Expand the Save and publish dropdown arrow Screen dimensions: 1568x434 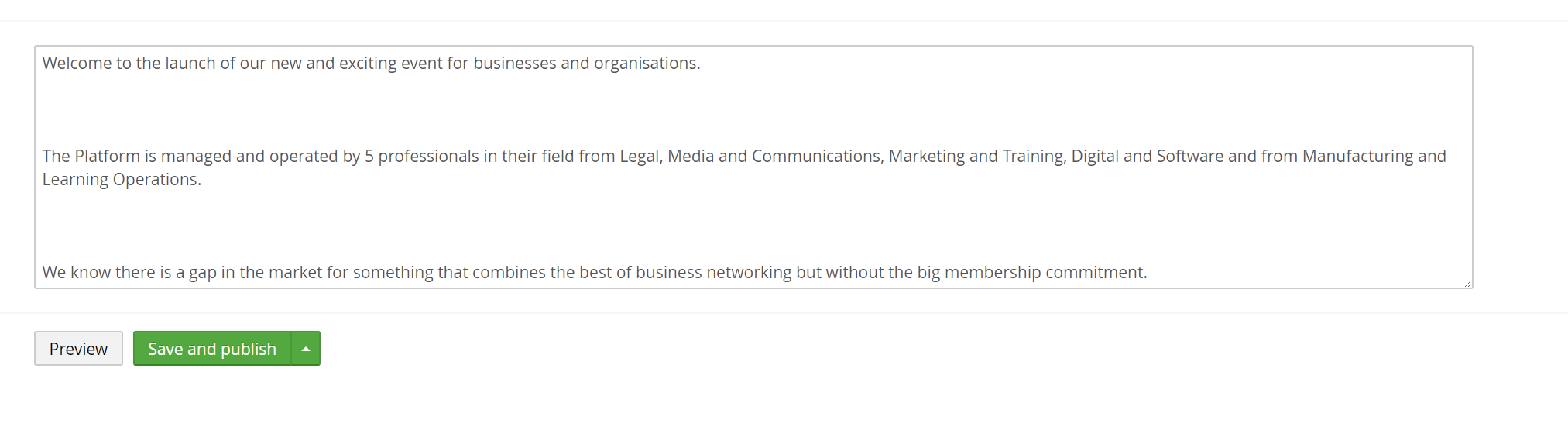[306, 349]
